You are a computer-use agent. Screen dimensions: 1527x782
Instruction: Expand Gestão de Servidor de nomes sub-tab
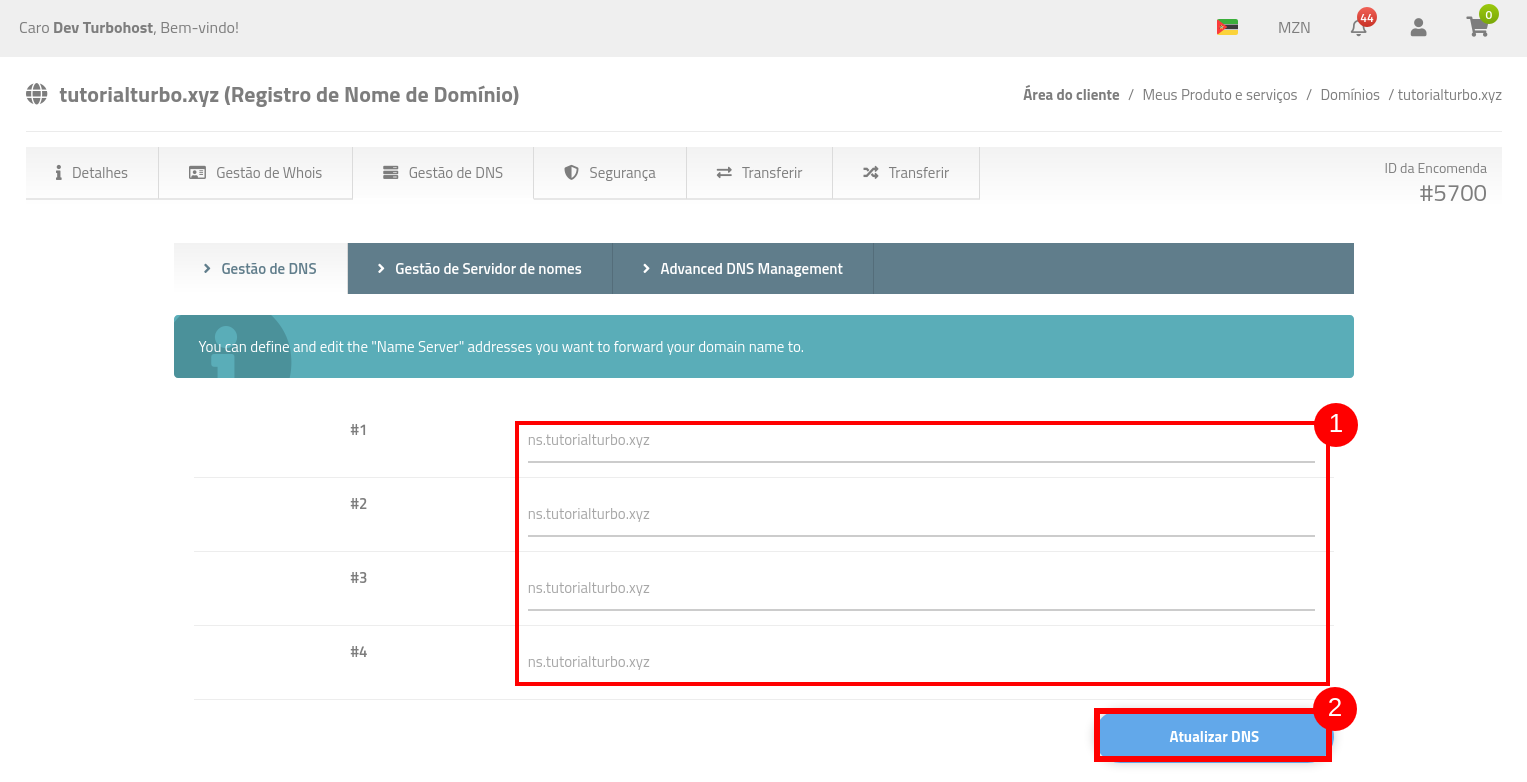[480, 269]
